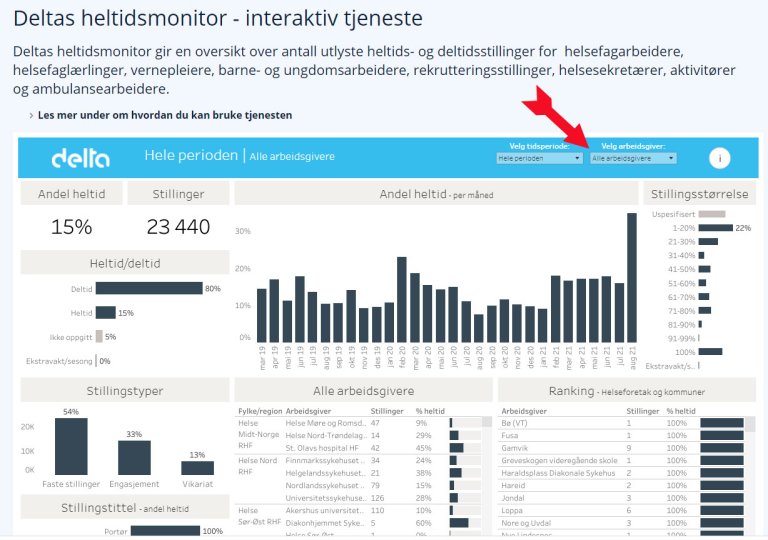768x540 pixels.
Task: Click 'Hareid' in Ranking
Action: point(513,486)
